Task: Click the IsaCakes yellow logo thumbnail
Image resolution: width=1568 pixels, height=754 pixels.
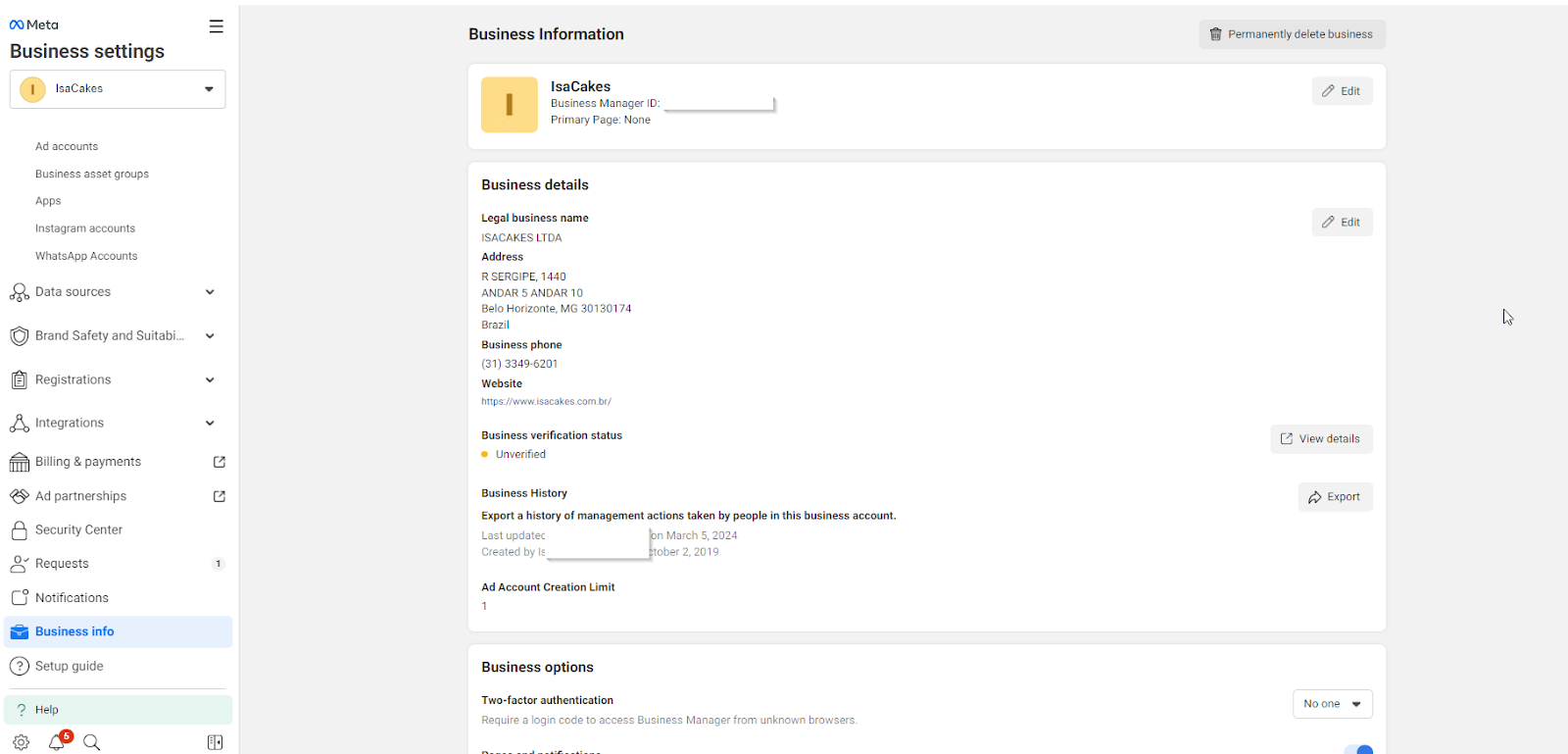Action: [x=510, y=105]
